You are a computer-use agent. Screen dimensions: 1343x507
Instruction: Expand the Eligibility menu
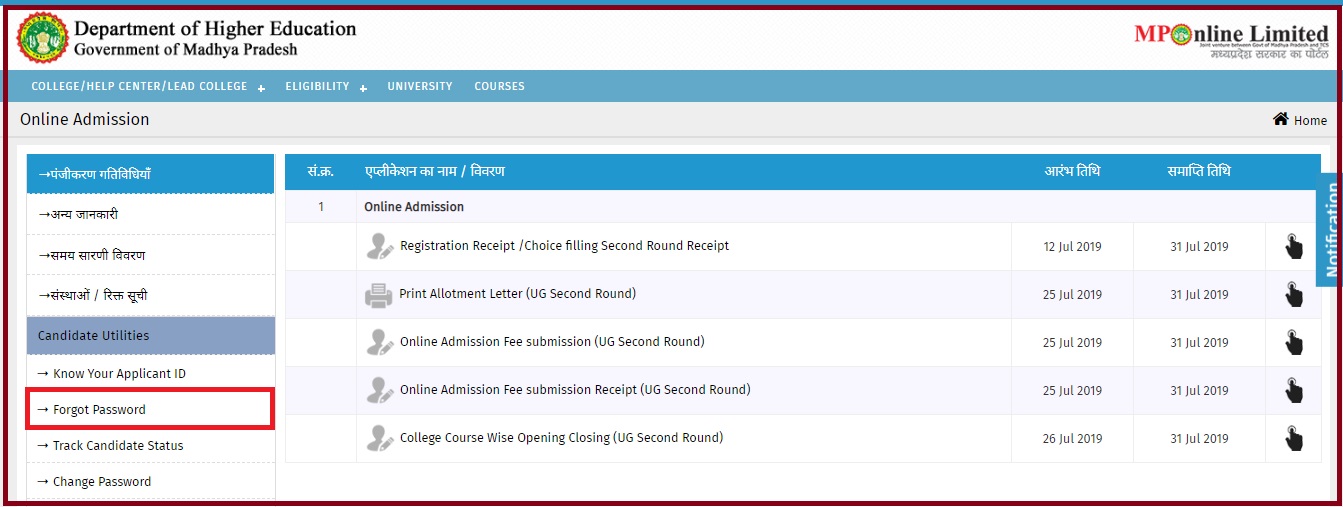[x=325, y=87]
